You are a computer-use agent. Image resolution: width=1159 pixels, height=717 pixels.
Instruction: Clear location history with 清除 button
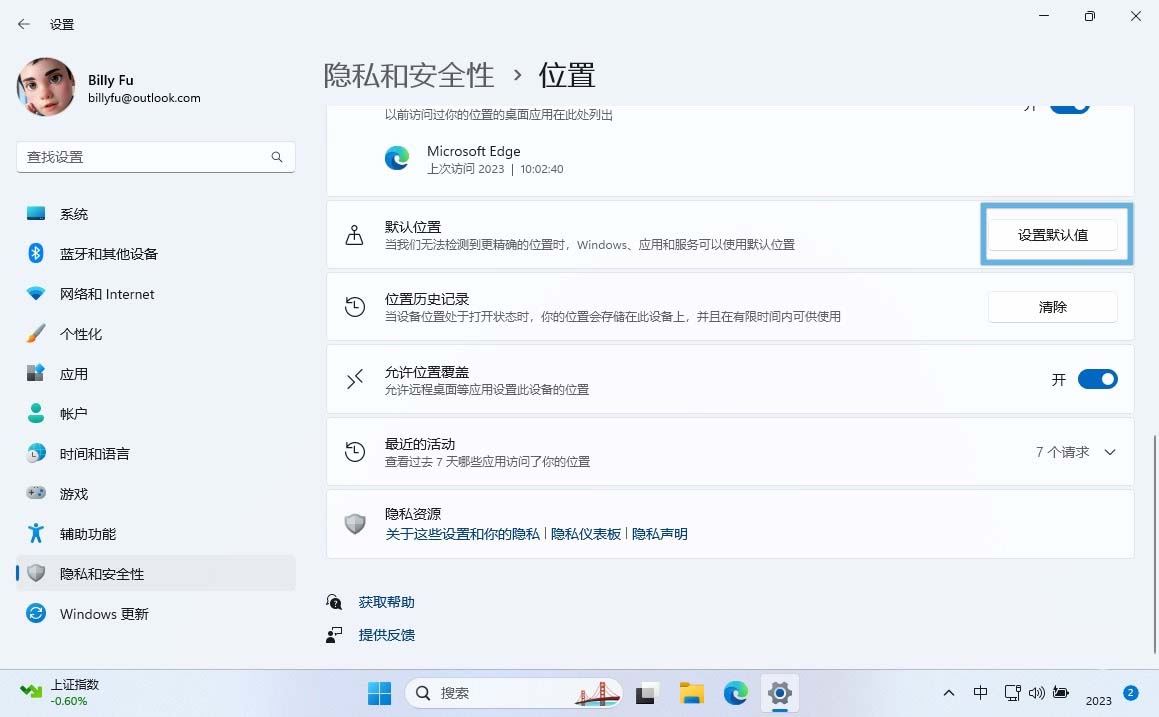[x=1052, y=307]
